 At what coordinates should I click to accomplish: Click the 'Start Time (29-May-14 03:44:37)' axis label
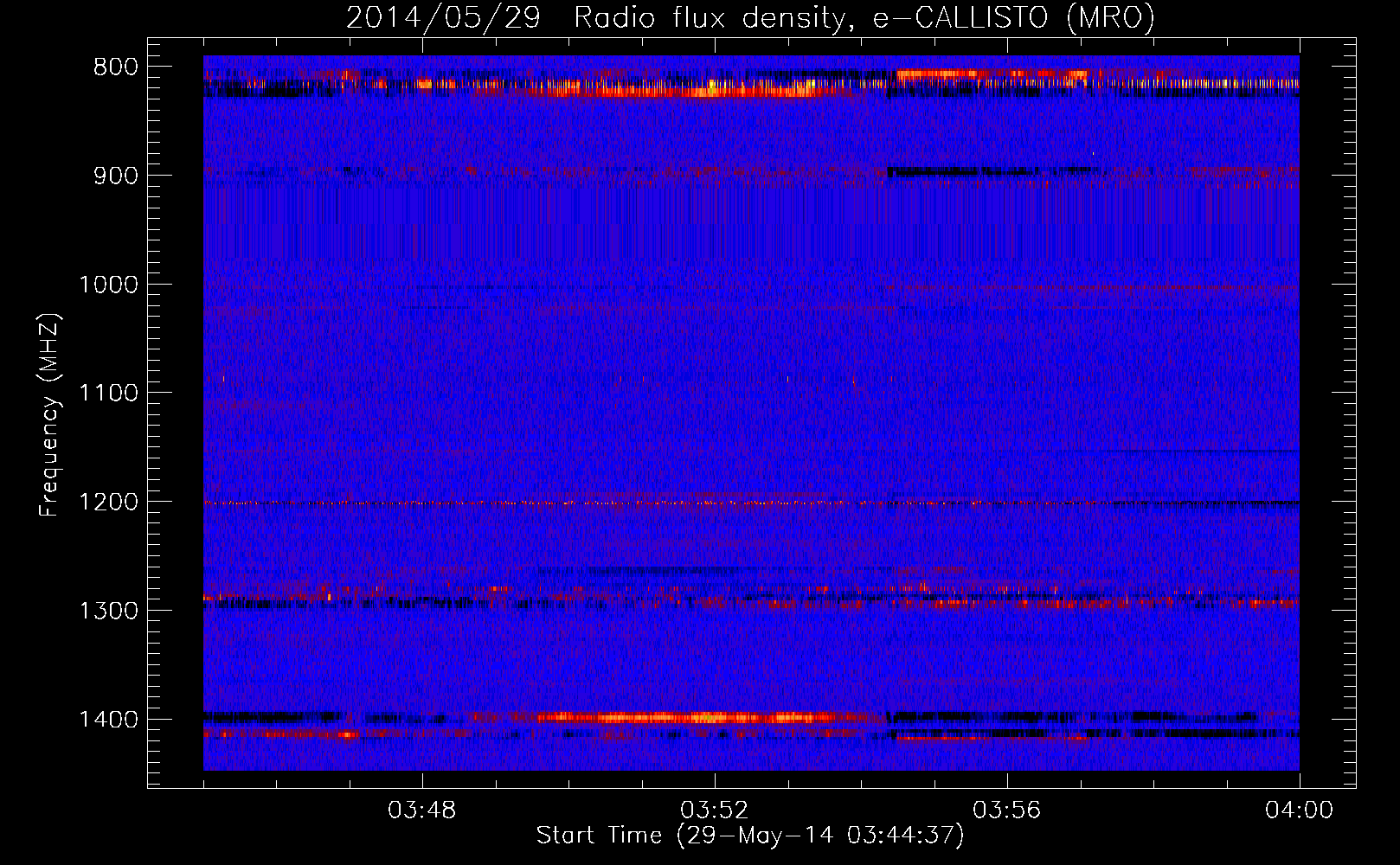(749, 836)
